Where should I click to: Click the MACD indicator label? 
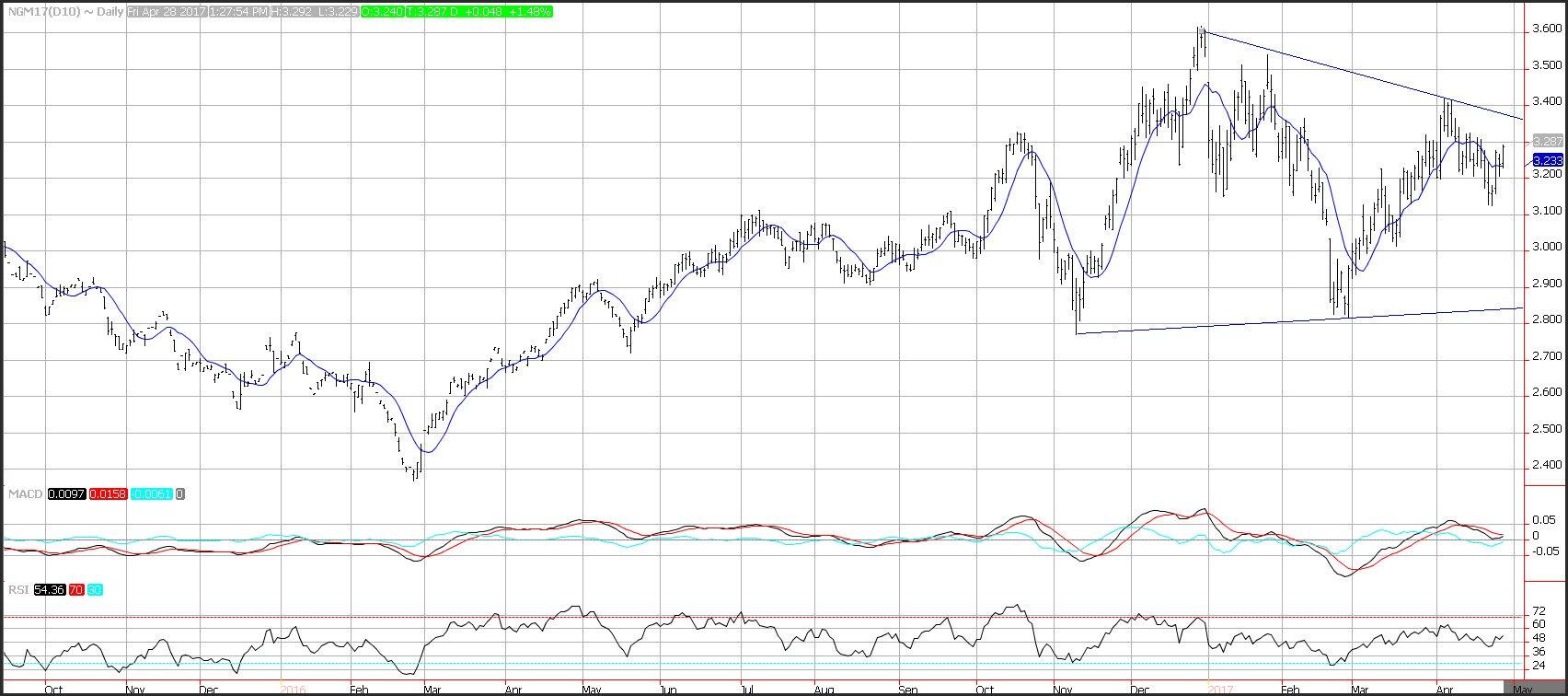(x=20, y=494)
